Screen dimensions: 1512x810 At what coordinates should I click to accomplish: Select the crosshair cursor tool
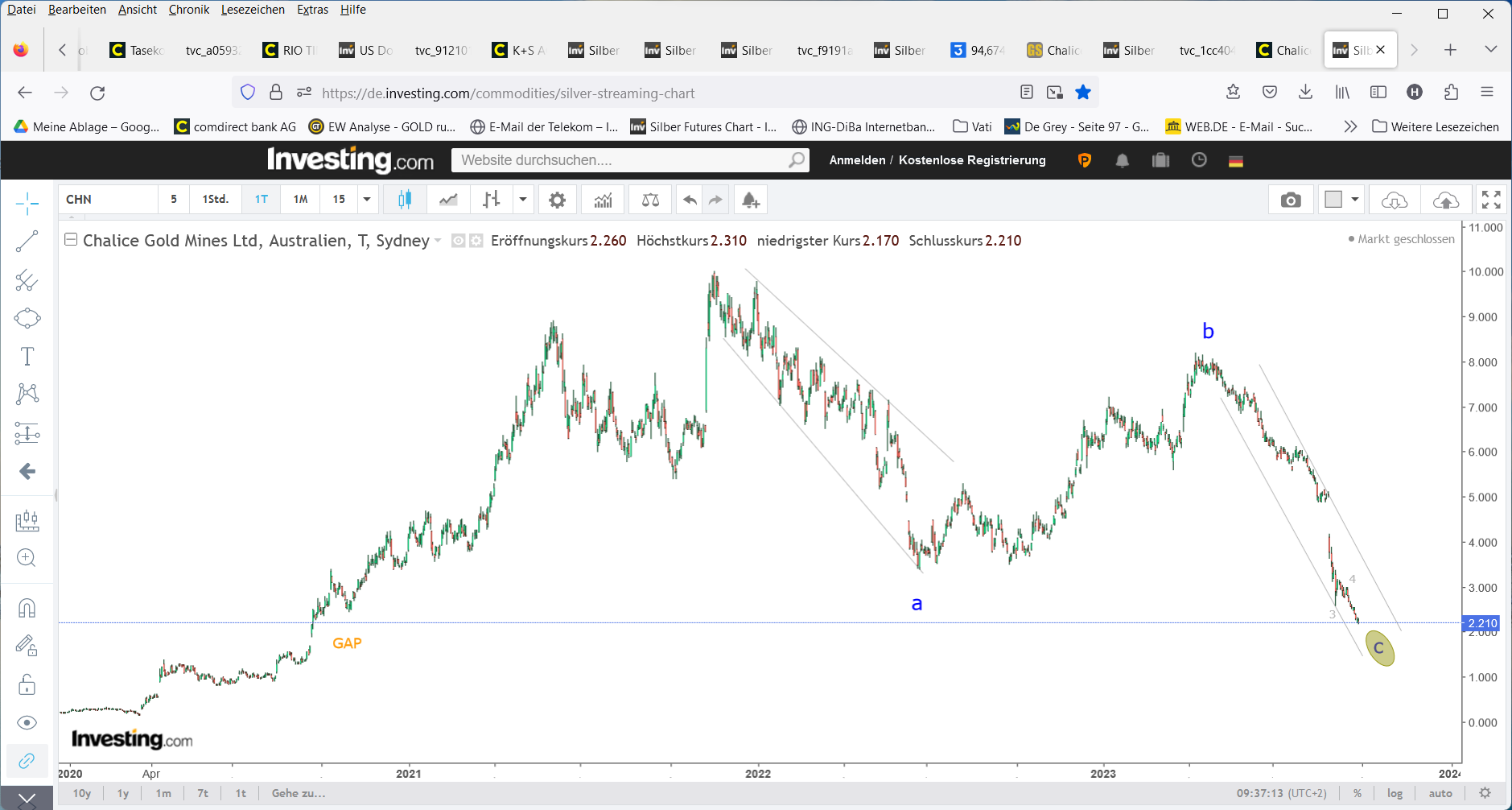pyautogui.click(x=27, y=204)
